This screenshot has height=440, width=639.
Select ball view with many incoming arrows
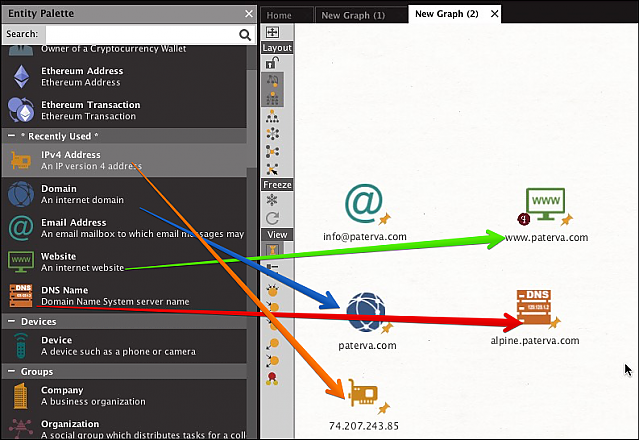tap(272, 290)
